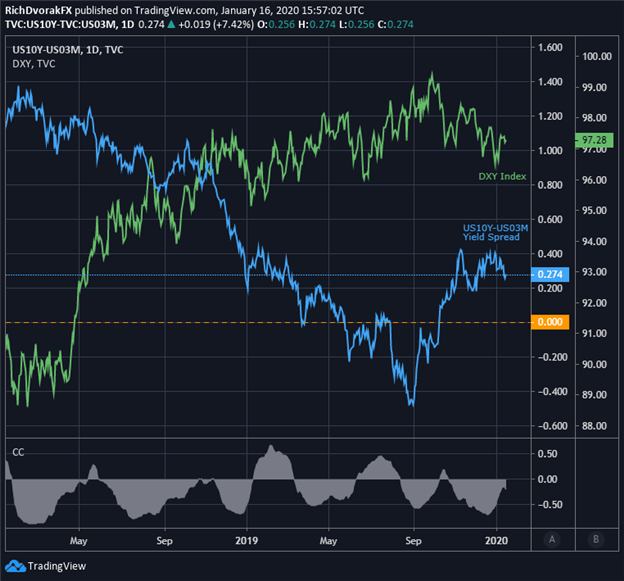Click the 2019 label on time axis
This screenshot has width=624, height=581.
[x=246, y=540]
